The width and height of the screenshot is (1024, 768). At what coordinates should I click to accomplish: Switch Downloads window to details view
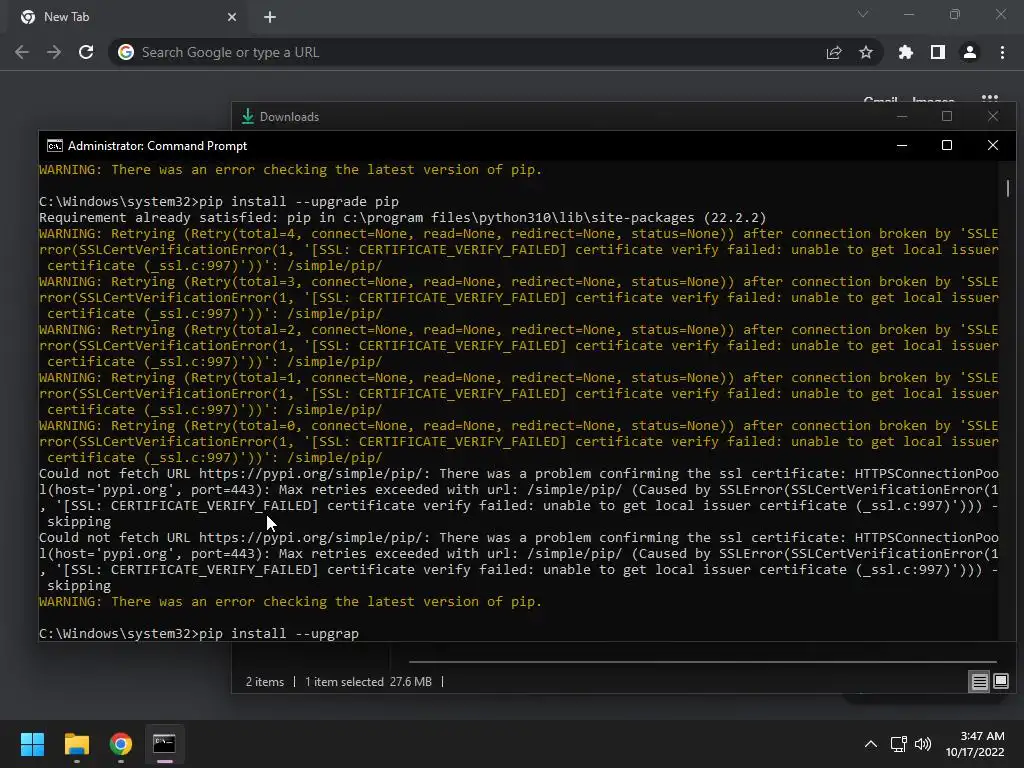tap(980, 682)
